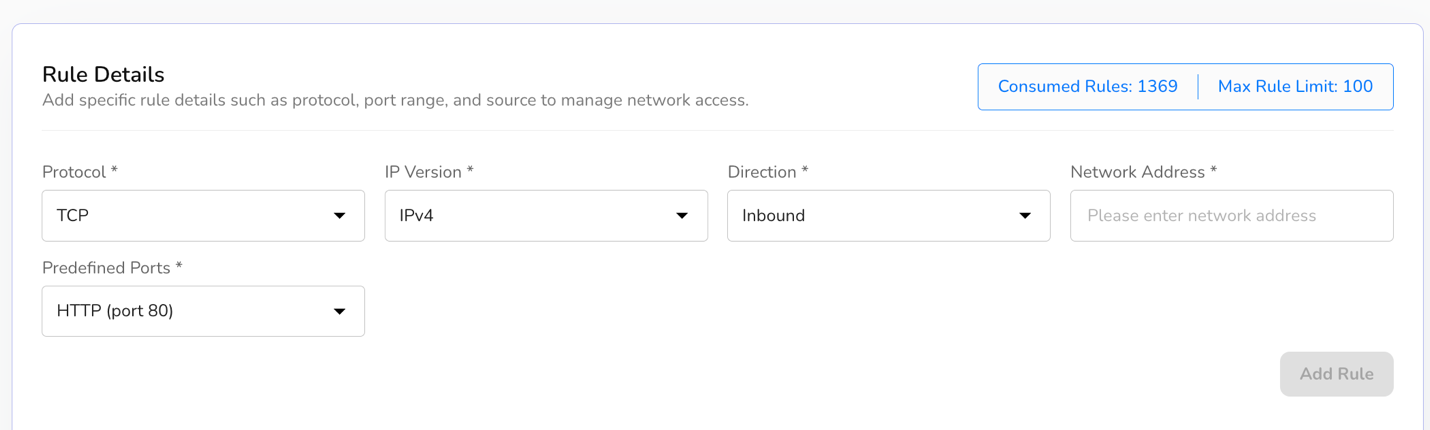Click the rule details description text

coord(395,100)
